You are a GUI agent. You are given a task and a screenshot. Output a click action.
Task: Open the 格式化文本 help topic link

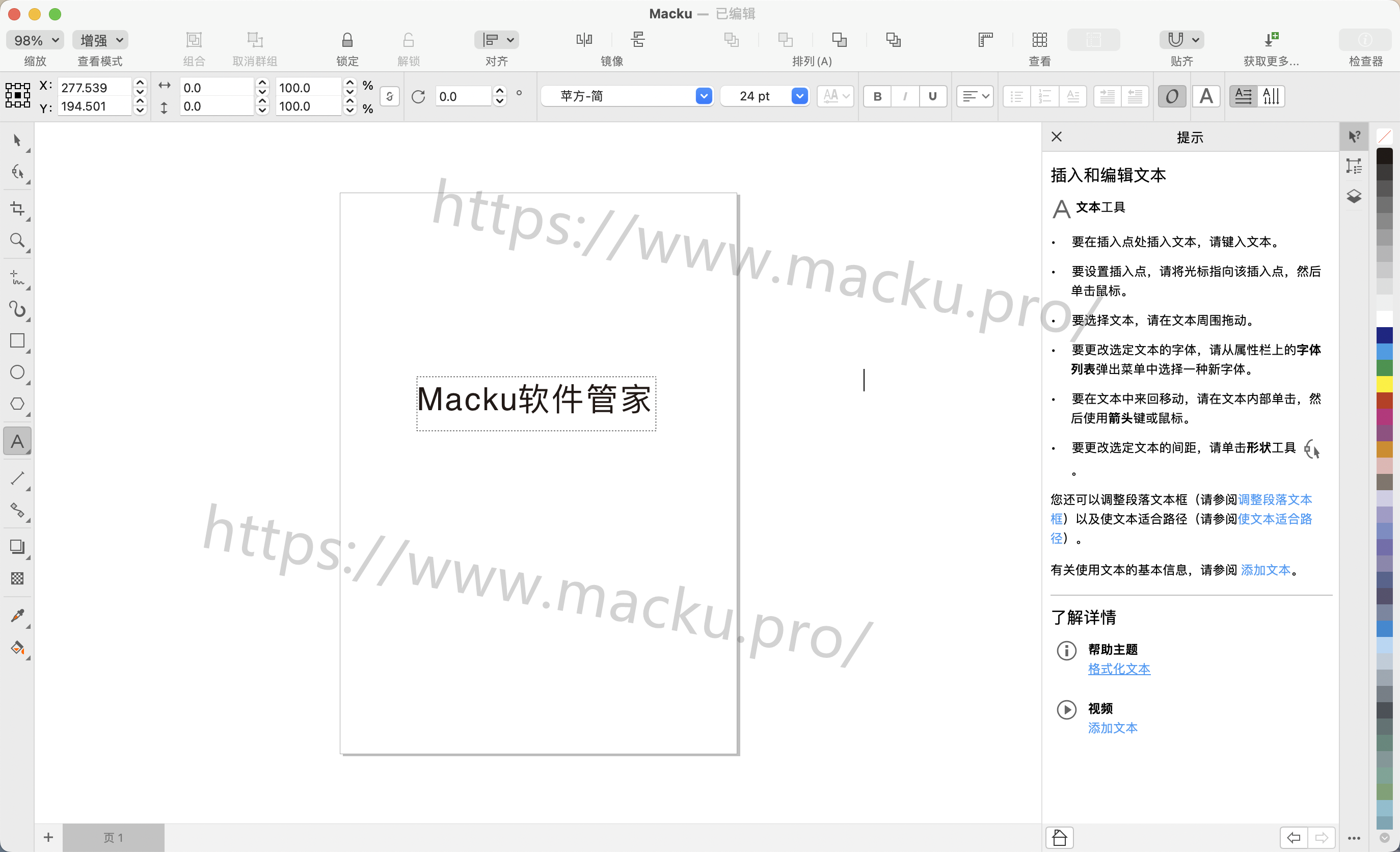[x=1119, y=669]
